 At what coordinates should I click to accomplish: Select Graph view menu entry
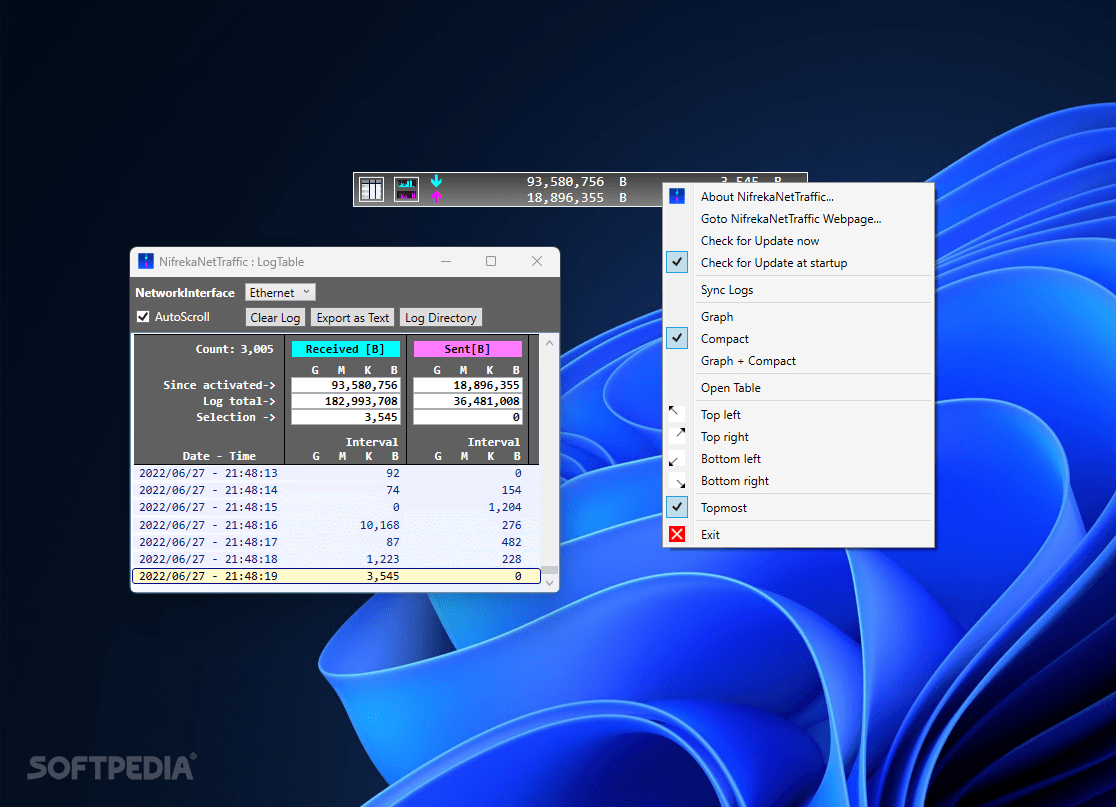pyautogui.click(x=717, y=317)
